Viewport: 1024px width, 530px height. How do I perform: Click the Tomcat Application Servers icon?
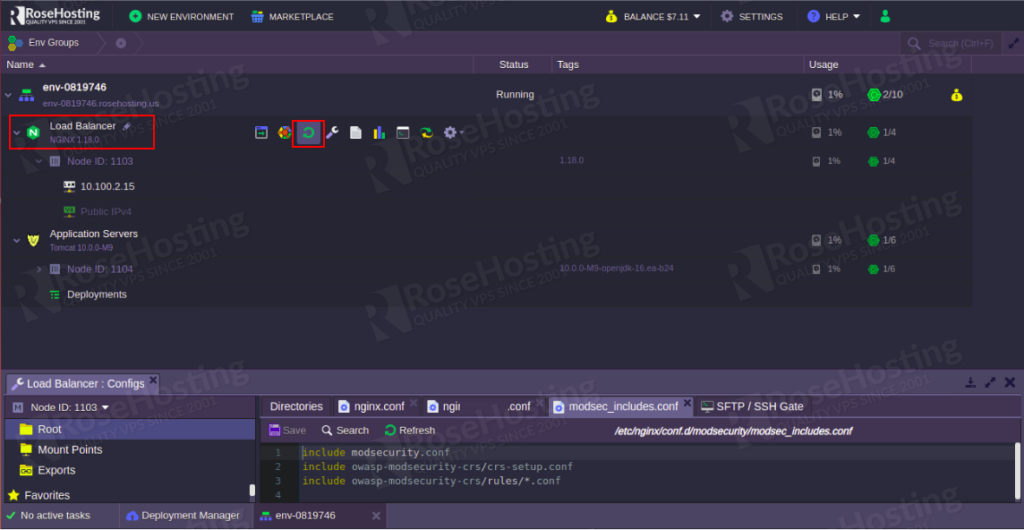(x=33, y=240)
